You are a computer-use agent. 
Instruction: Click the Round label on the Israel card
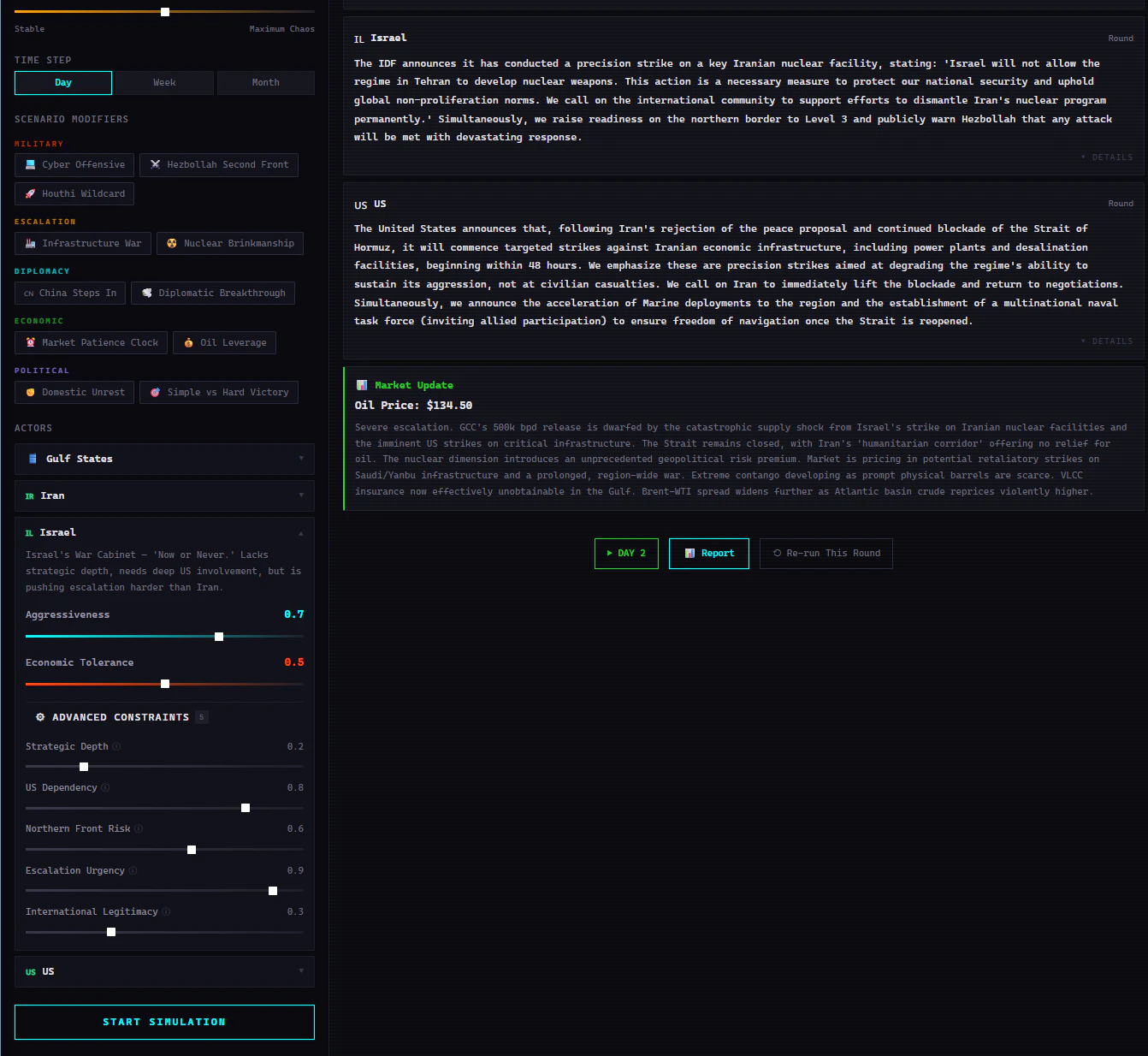[1121, 39]
